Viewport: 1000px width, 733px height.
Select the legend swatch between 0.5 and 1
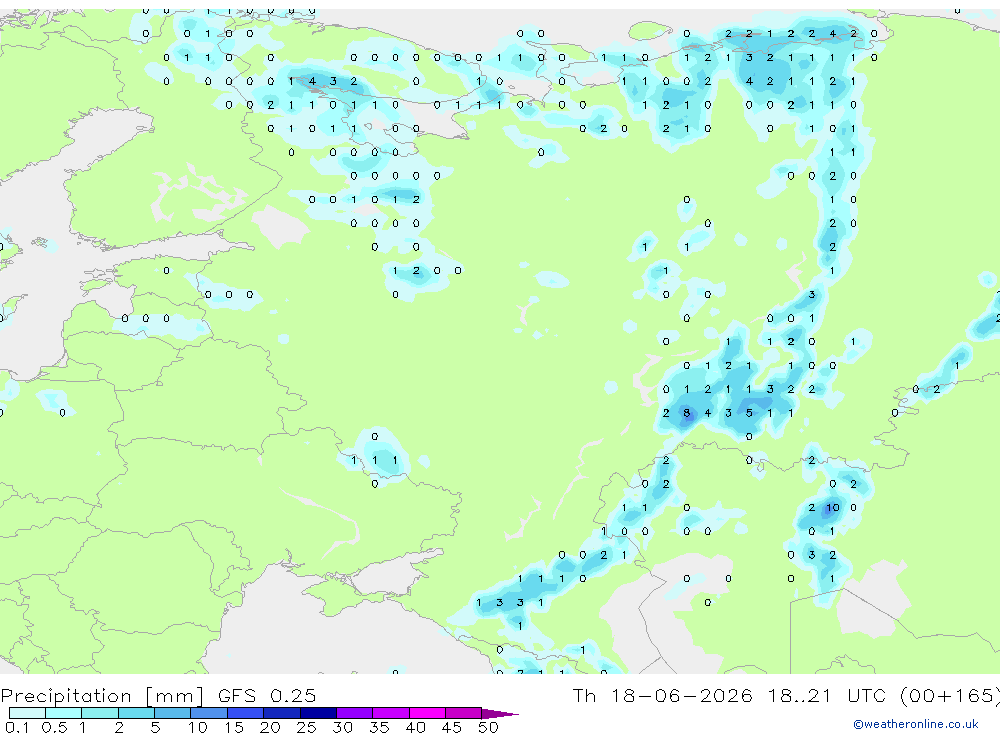point(64,713)
